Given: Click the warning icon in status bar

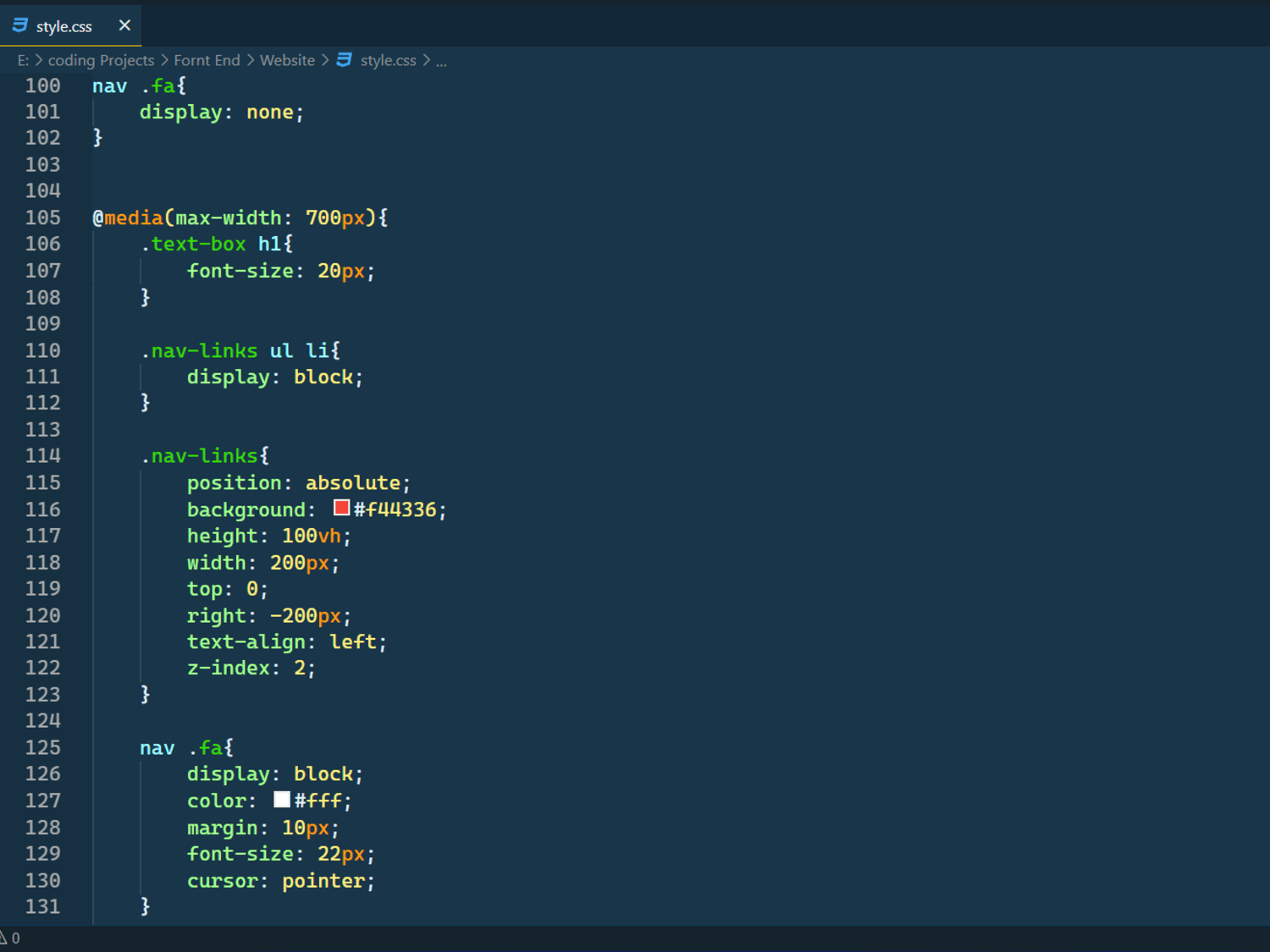Looking at the screenshot, I should point(3,938).
